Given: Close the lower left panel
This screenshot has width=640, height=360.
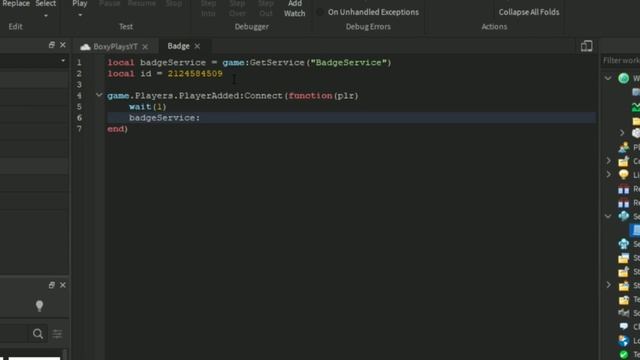Looking at the screenshot, I should [62, 285].
